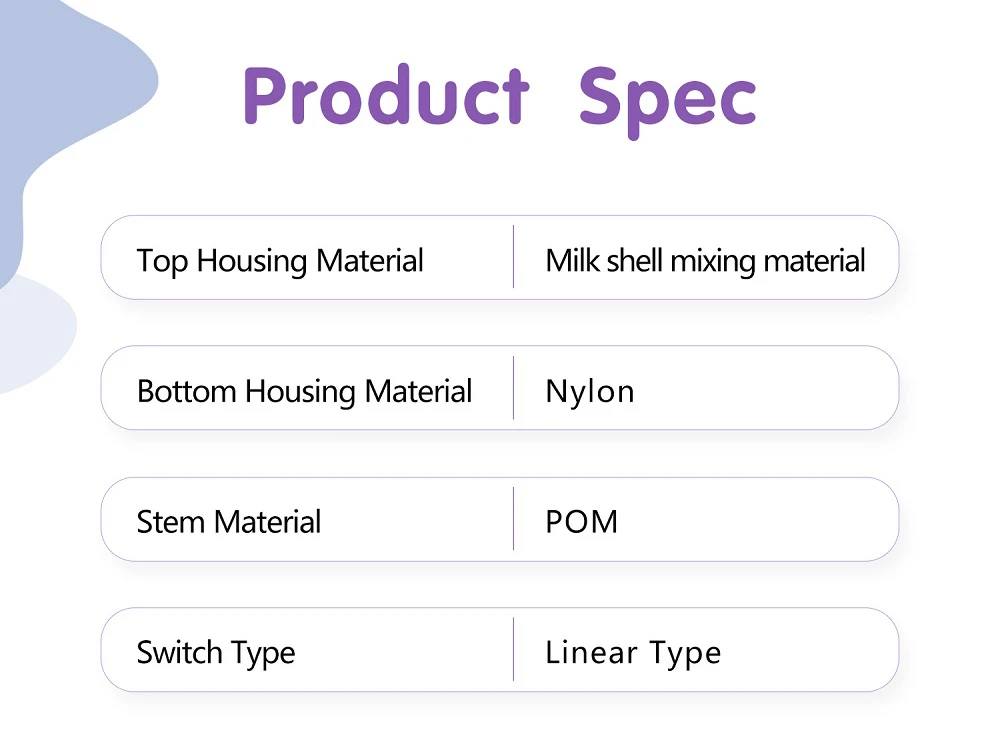This screenshot has width=1000, height=736.
Task: Click the "Product" word in the title
Action: 385,97
